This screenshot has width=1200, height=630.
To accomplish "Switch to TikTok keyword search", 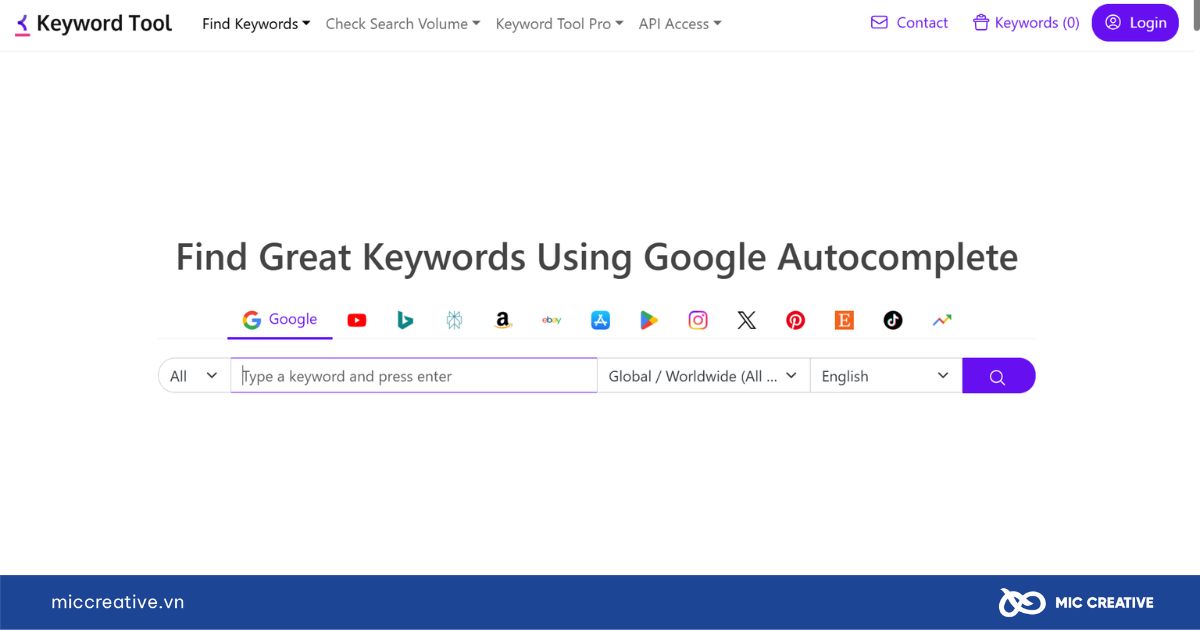I will coord(893,320).
